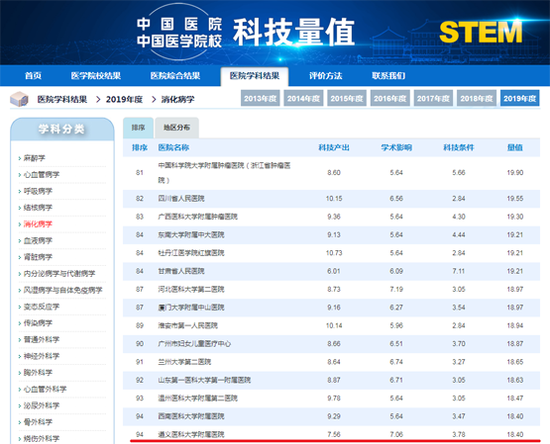This screenshot has height=444, width=550.
Task: Click the 东南大学附属中大医院 hospital name
Action: coord(191,235)
